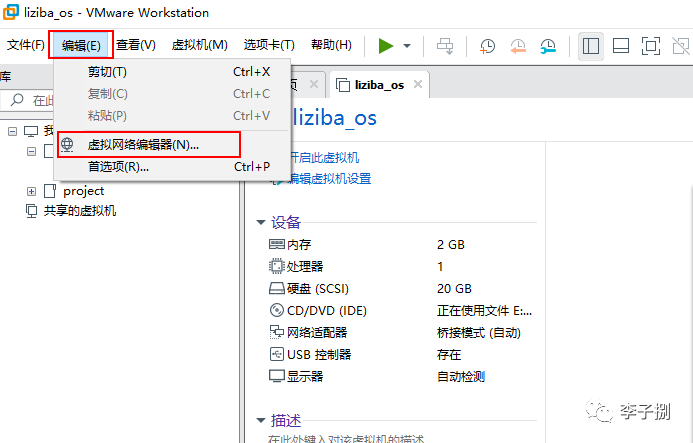This screenshot has height=443, width=693.
Task: Click 编辑虚拟机设置 link
Action: (x=329, y=179)
